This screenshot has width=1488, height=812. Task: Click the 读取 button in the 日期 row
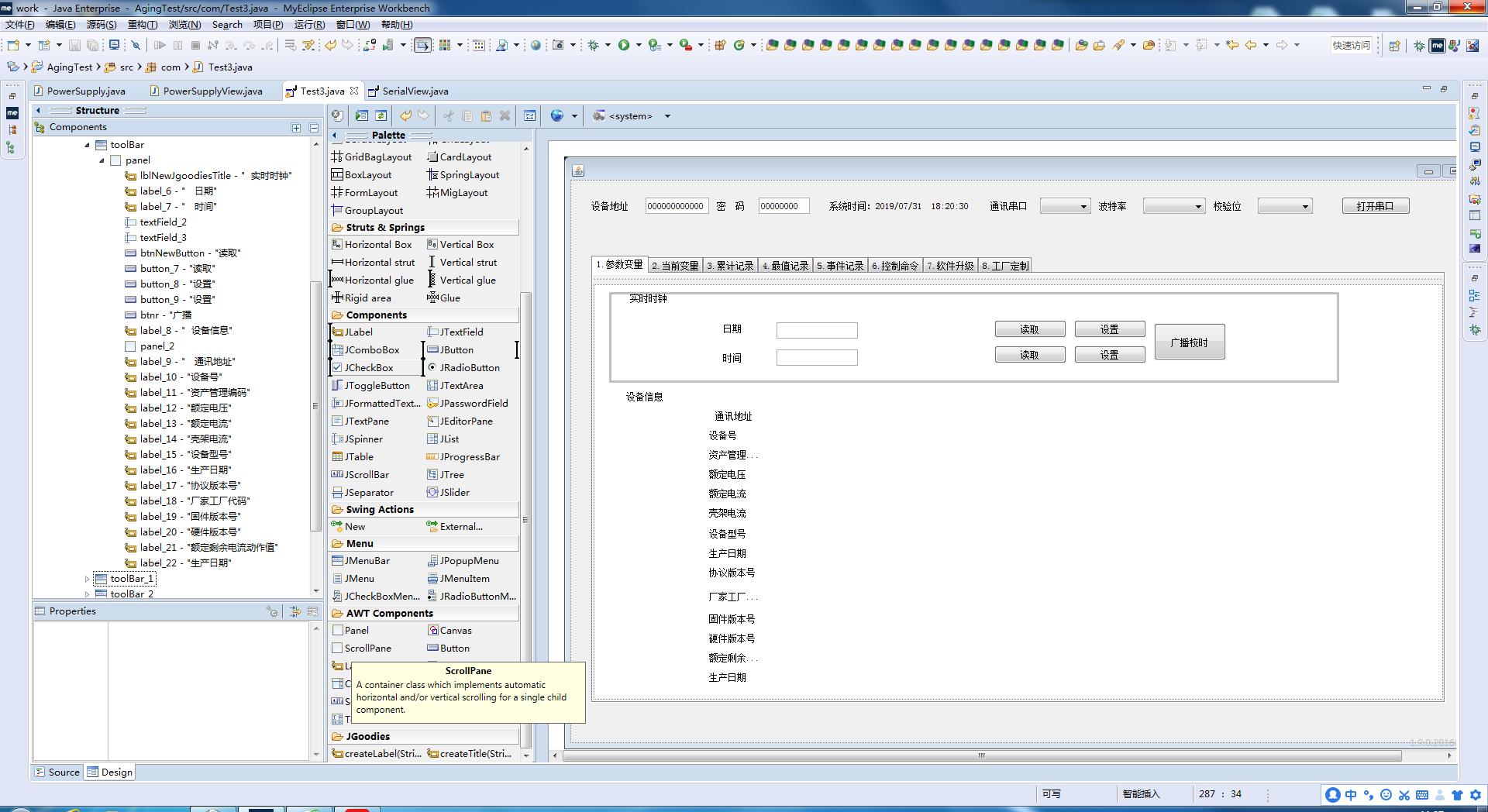tap(1030, 329)
